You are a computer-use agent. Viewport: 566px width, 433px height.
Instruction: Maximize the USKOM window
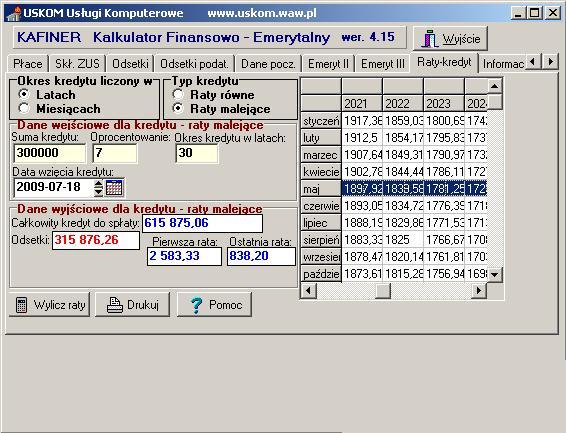click(x=535, y=13)
